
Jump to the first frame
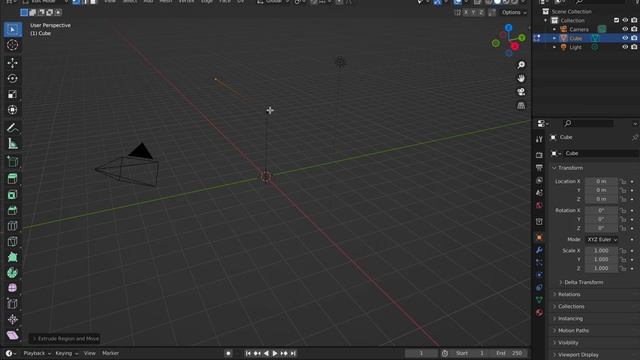click(248, 353)
